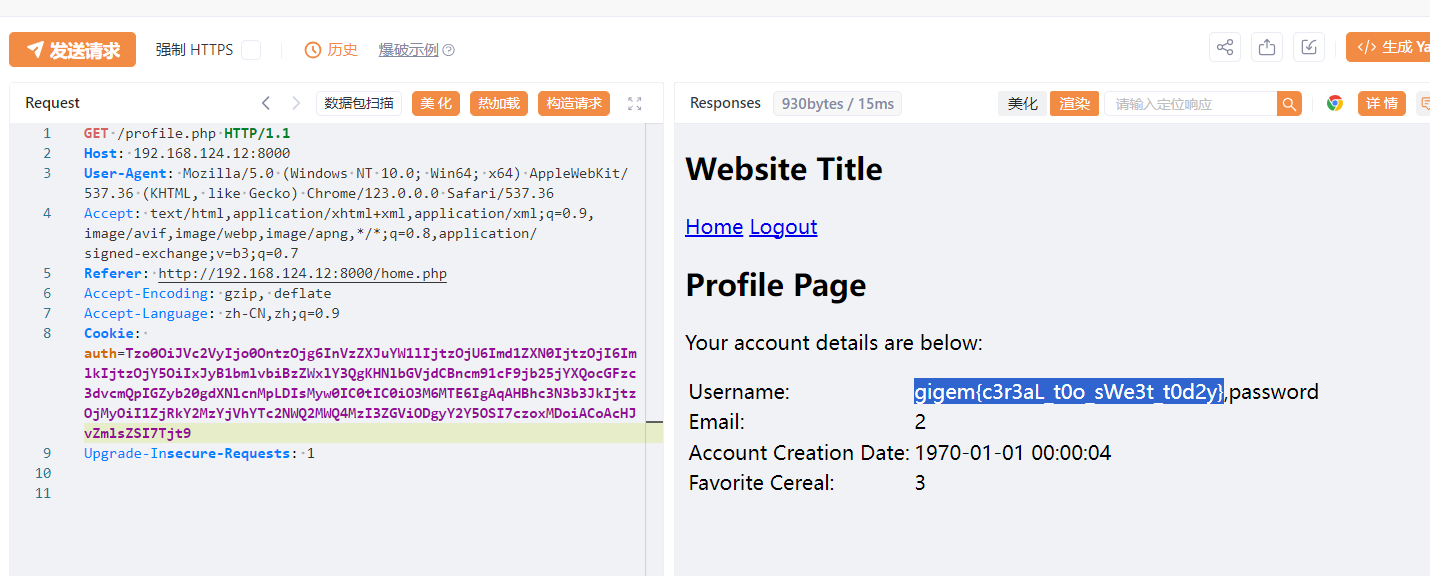Expand the Request panel to fullscreen
This screenshot has height=576, width=1430.
click(x=634, y=103)
